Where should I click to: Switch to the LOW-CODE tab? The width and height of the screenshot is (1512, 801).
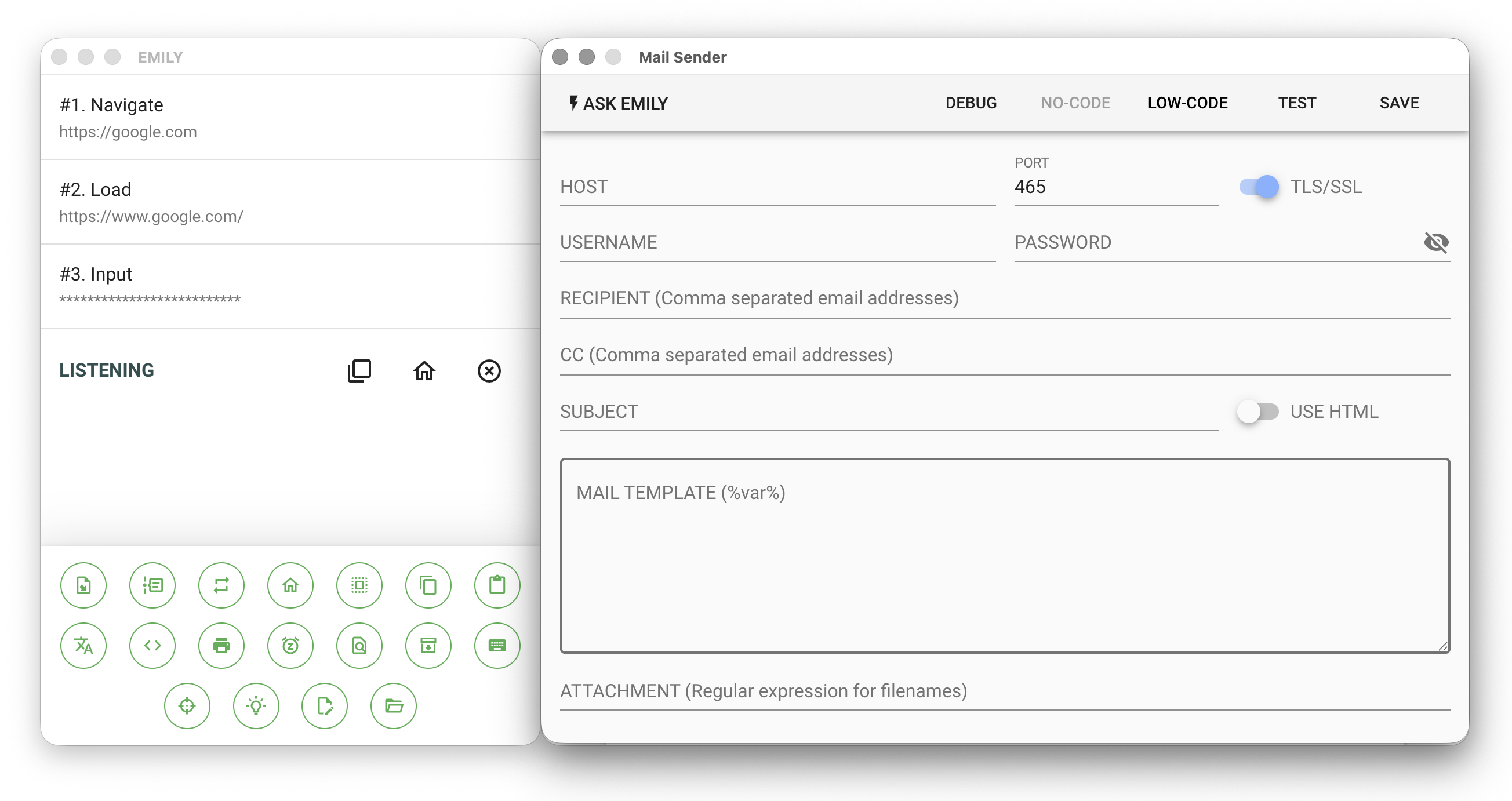pos(1187,103)
